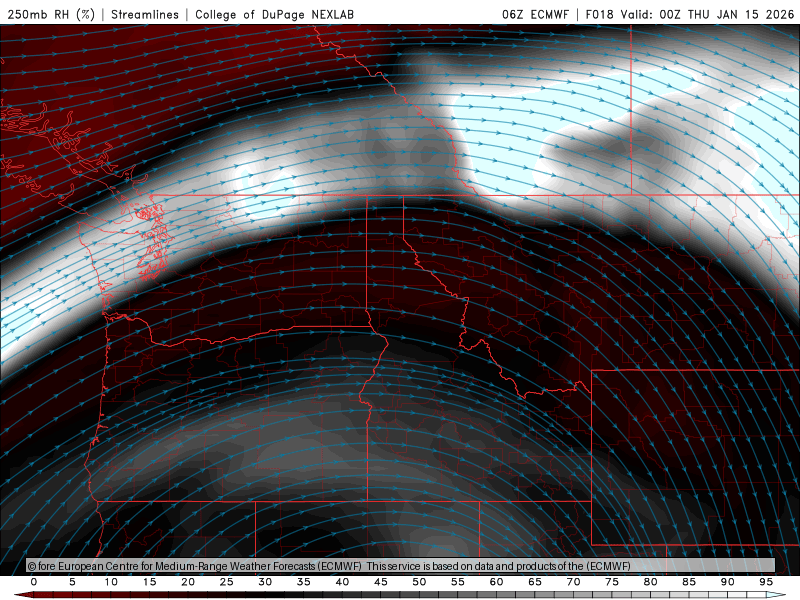Click the "65" value on the color scale
This screenshot has height=600, width=800.
click(x=535, y=582)
